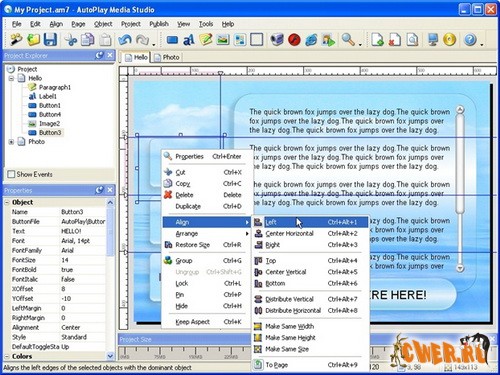This screenshot has width=500, height=375.
Task: Insert a new Video object icon
Action: pyautogui.click(x=277, y=40)
